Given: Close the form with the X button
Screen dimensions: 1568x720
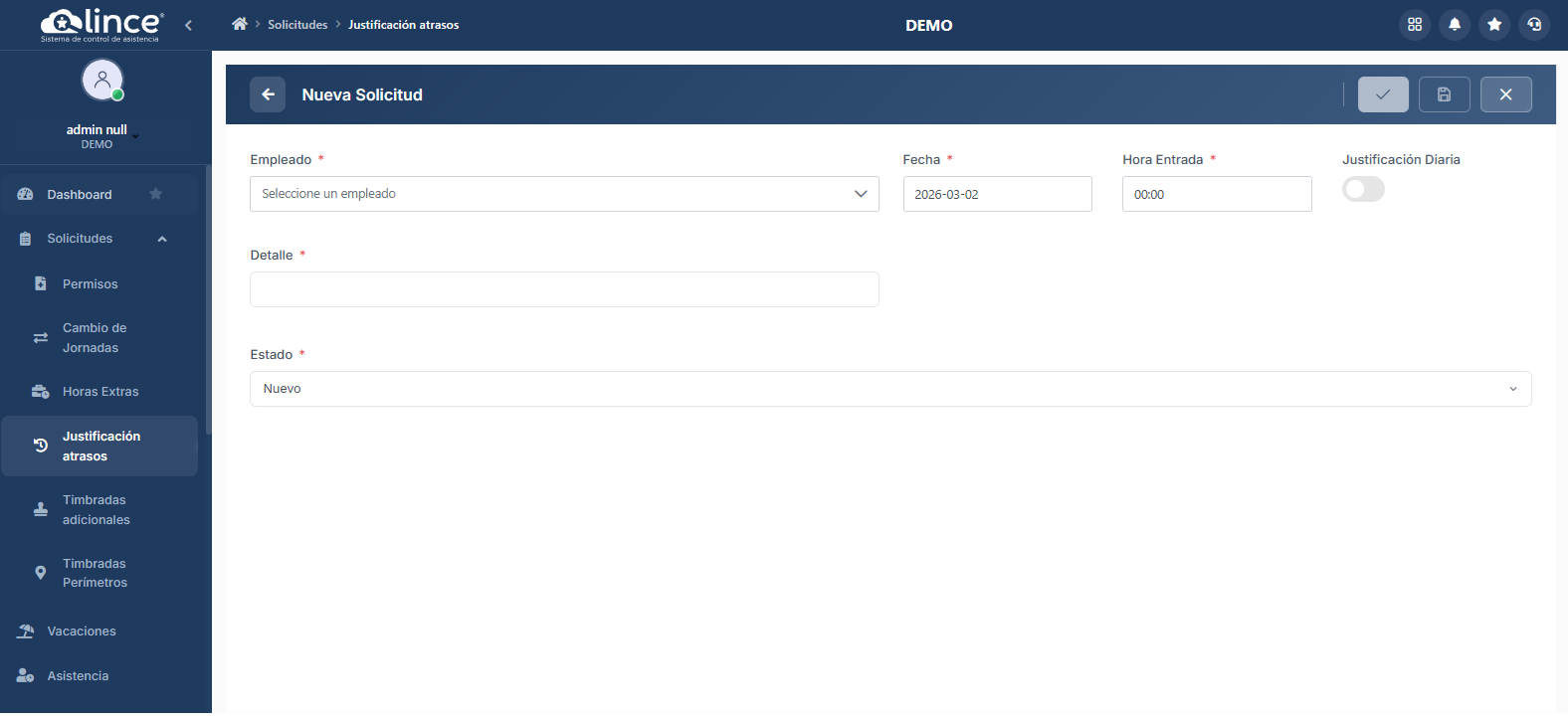Looking at the screenshot, I should [1505, 94].
